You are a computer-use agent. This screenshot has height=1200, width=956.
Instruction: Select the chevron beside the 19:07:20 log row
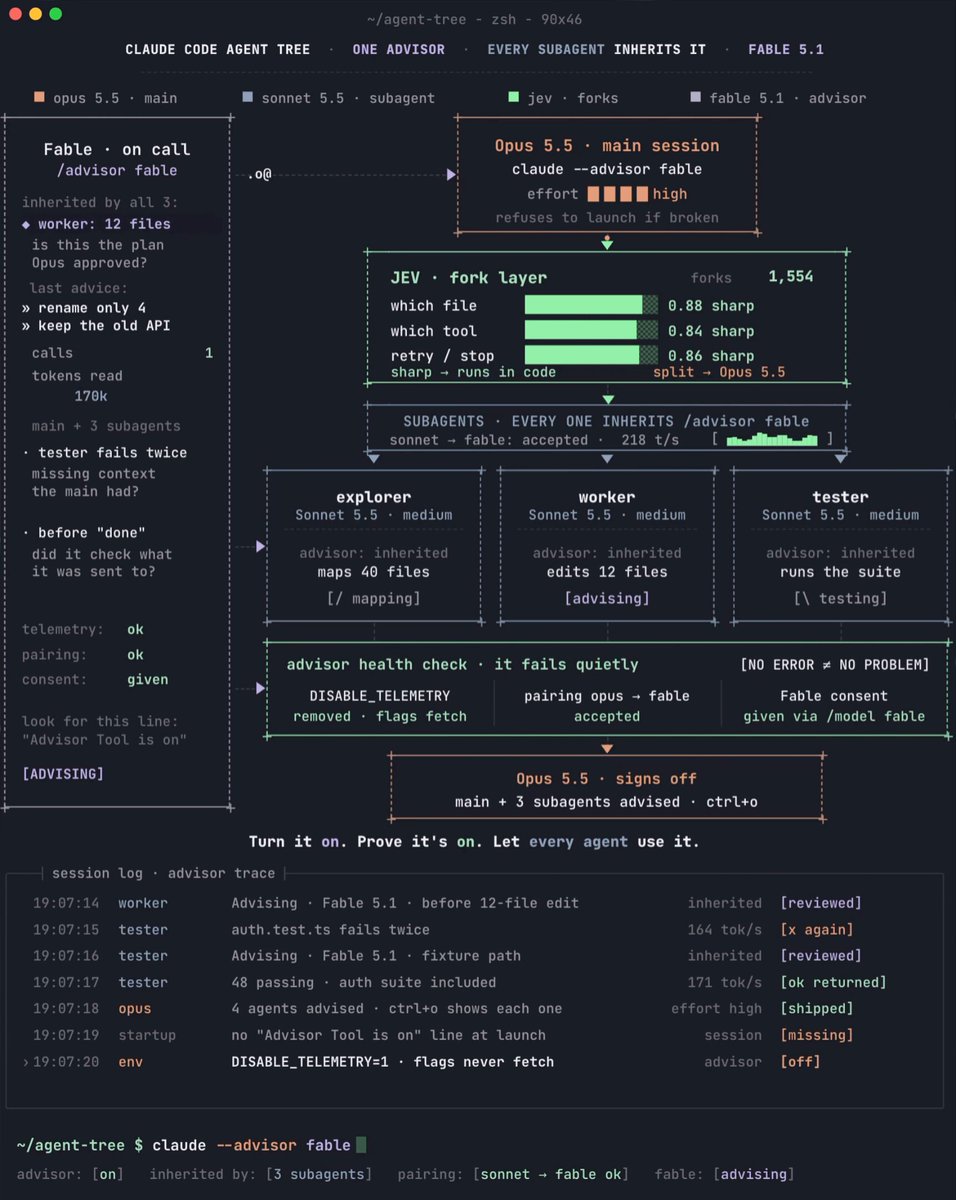[x=26, y=1061]
